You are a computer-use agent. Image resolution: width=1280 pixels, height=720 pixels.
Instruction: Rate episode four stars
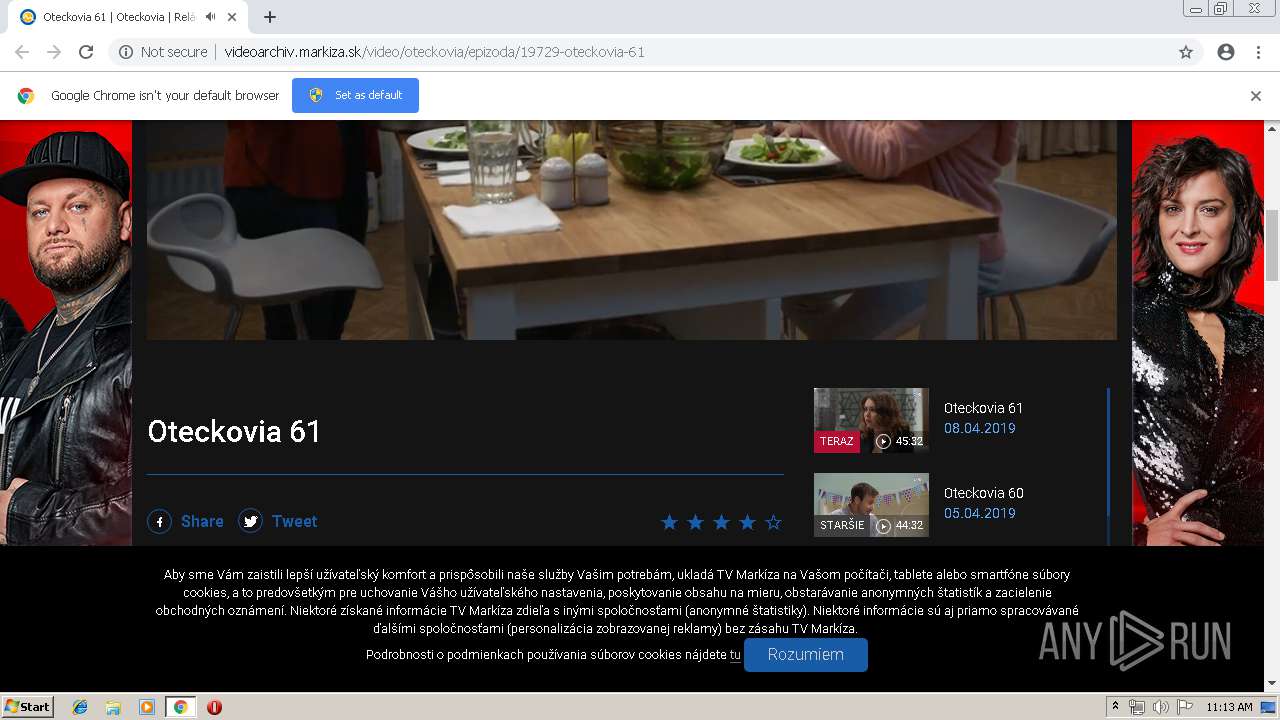coord(747,522)
